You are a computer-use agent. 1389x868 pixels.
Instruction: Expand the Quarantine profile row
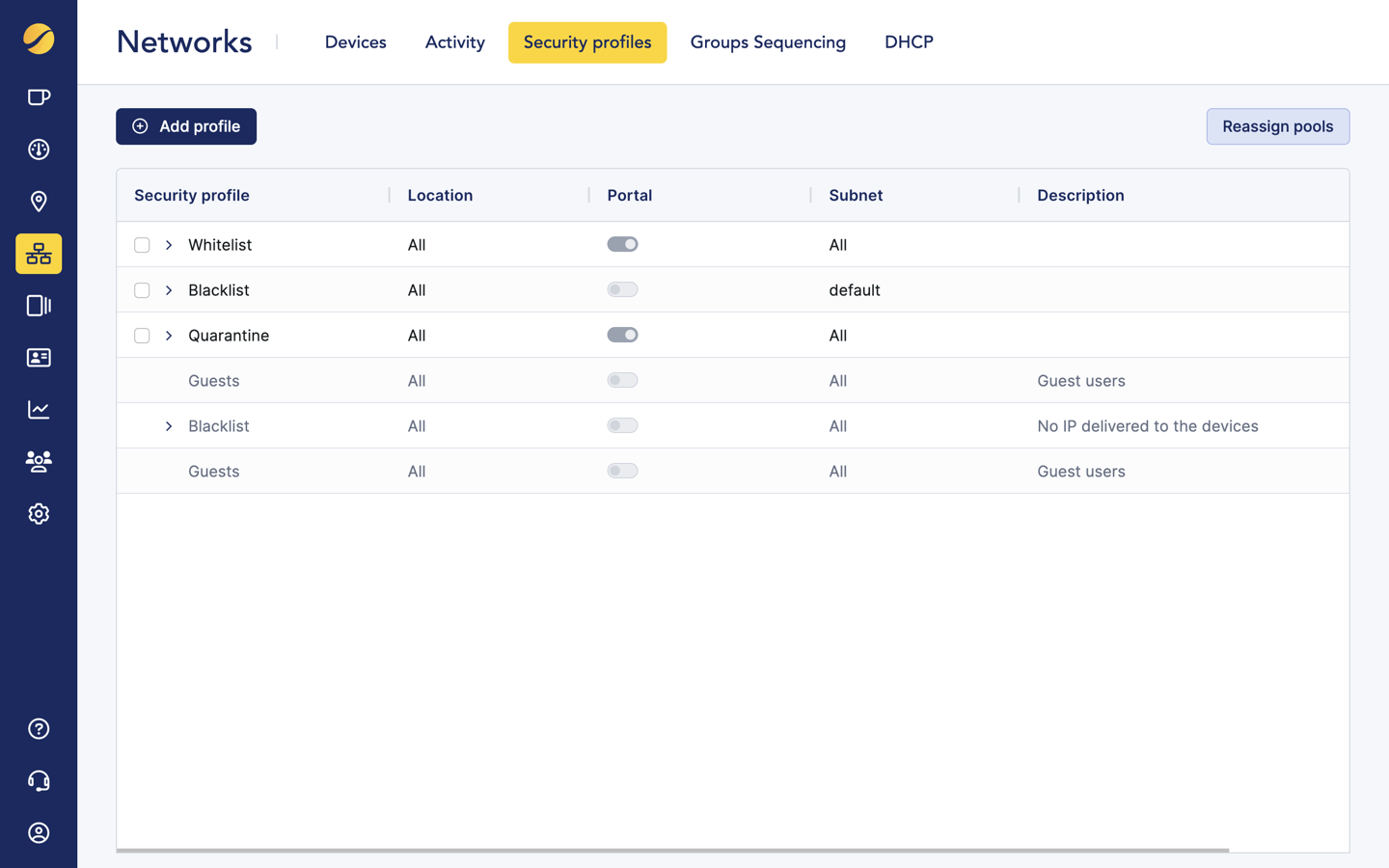pos(168,335)
